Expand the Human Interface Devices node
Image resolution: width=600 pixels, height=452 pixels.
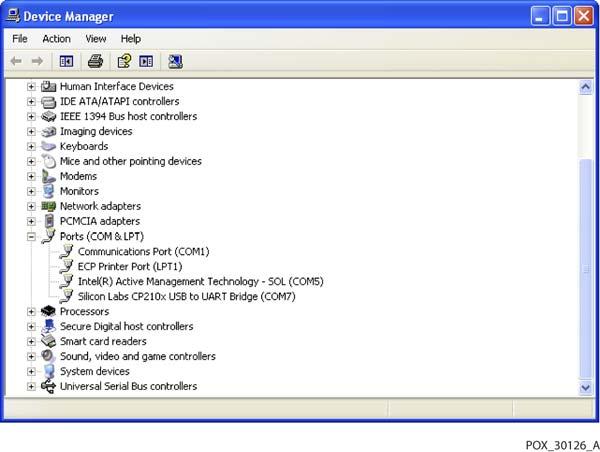click(31, 87)
